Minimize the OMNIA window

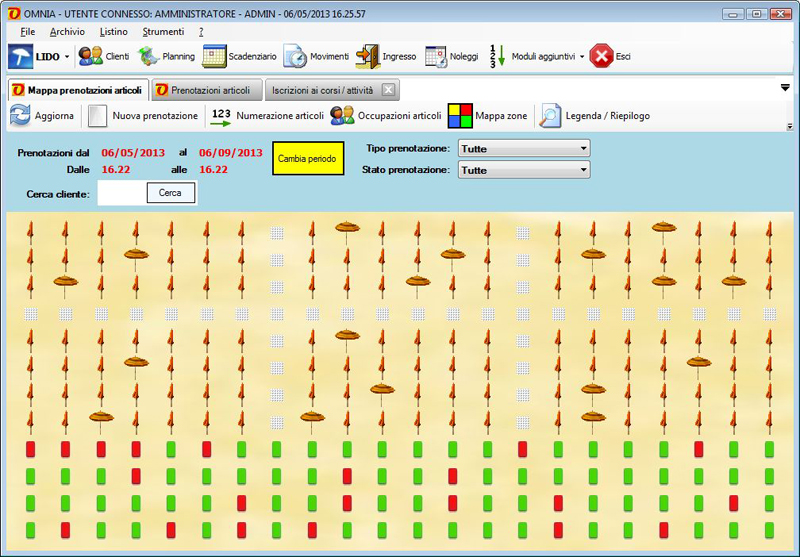733,14
